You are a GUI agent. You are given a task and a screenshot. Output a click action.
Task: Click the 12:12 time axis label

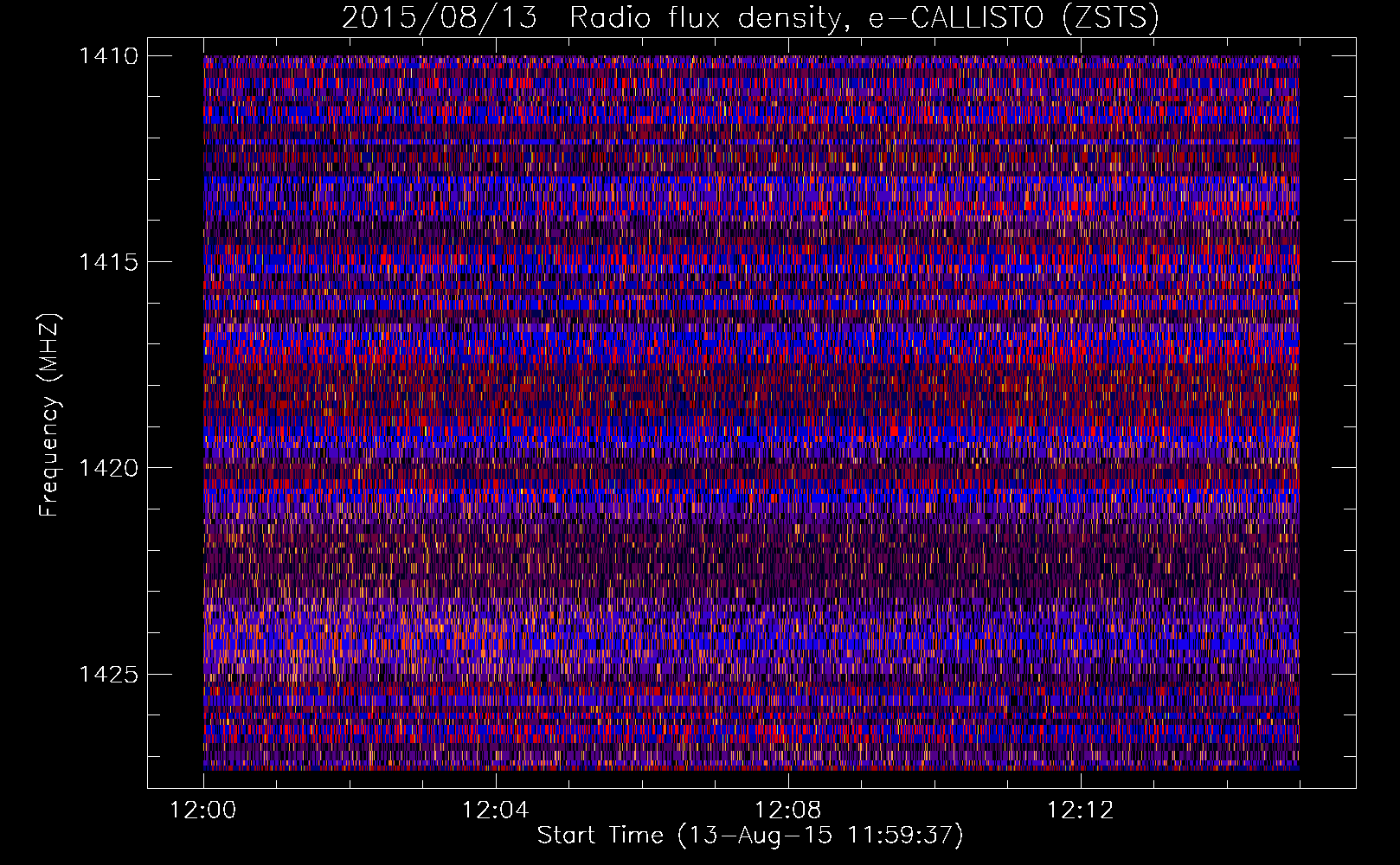coord(1081,811)
